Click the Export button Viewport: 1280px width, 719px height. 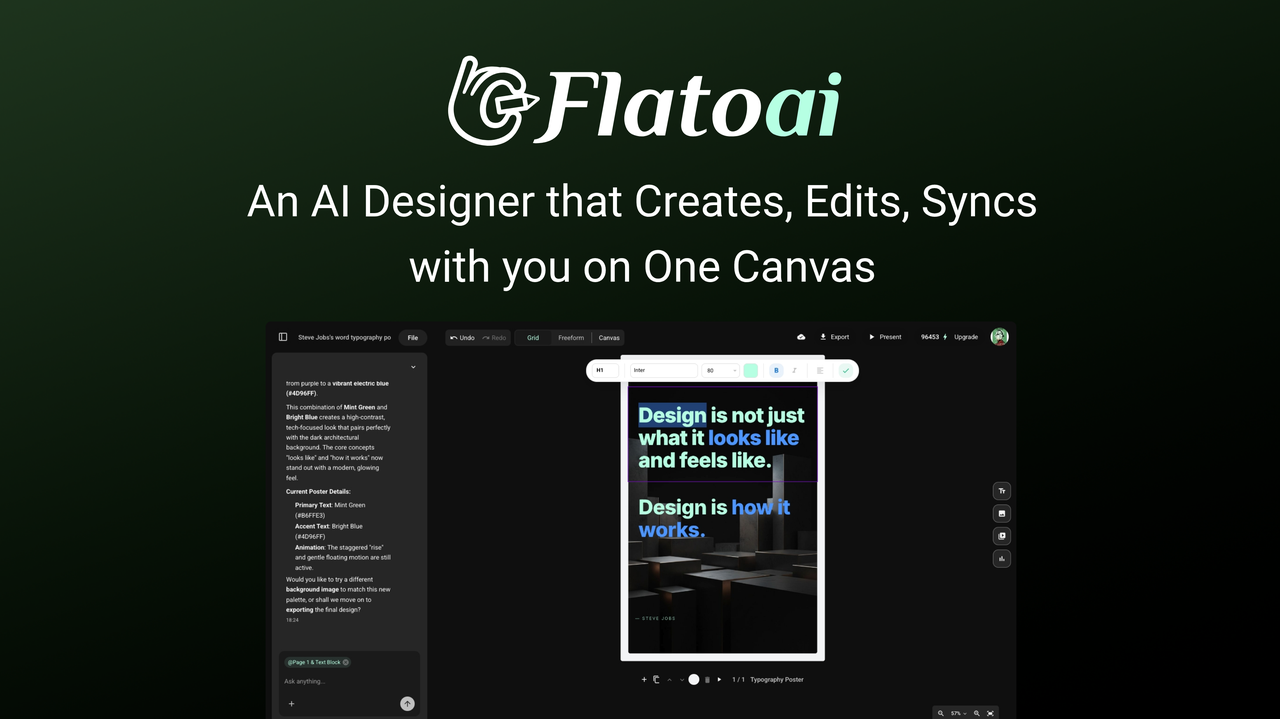click(834, 337)
